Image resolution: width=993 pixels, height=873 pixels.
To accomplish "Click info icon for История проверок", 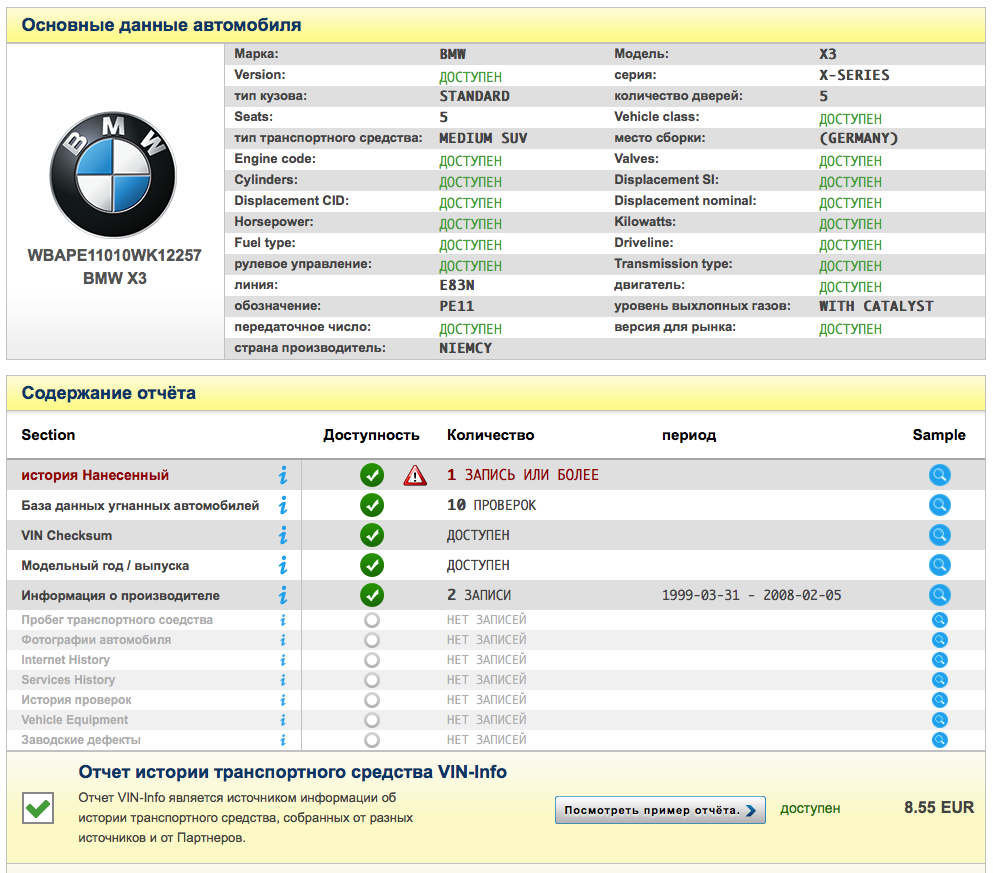I will [282, 700].
